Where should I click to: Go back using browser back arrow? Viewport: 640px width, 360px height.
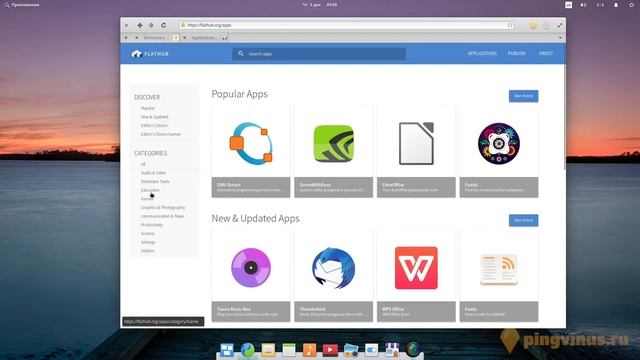[x=140, y=25]
